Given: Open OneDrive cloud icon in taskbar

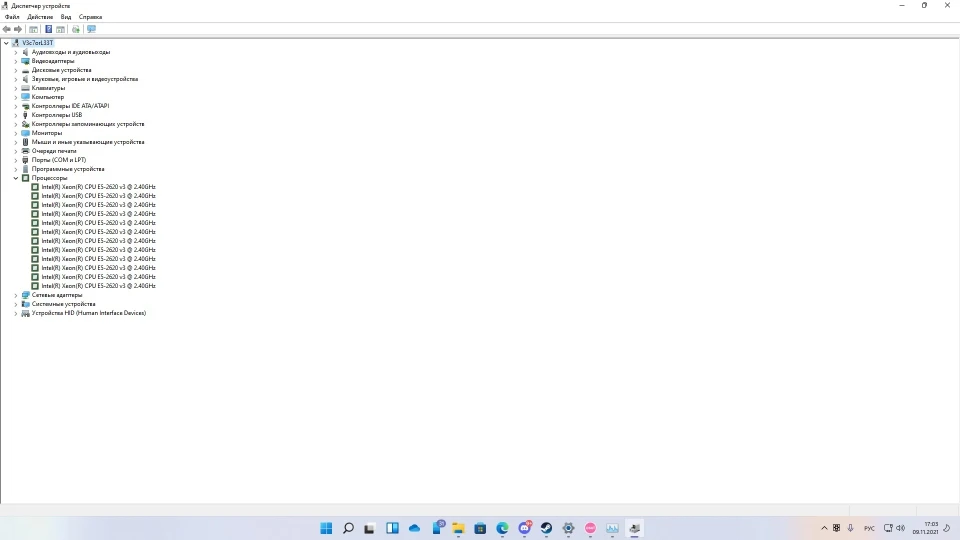Looking at the screenshot, I should (x=414, y=528).
